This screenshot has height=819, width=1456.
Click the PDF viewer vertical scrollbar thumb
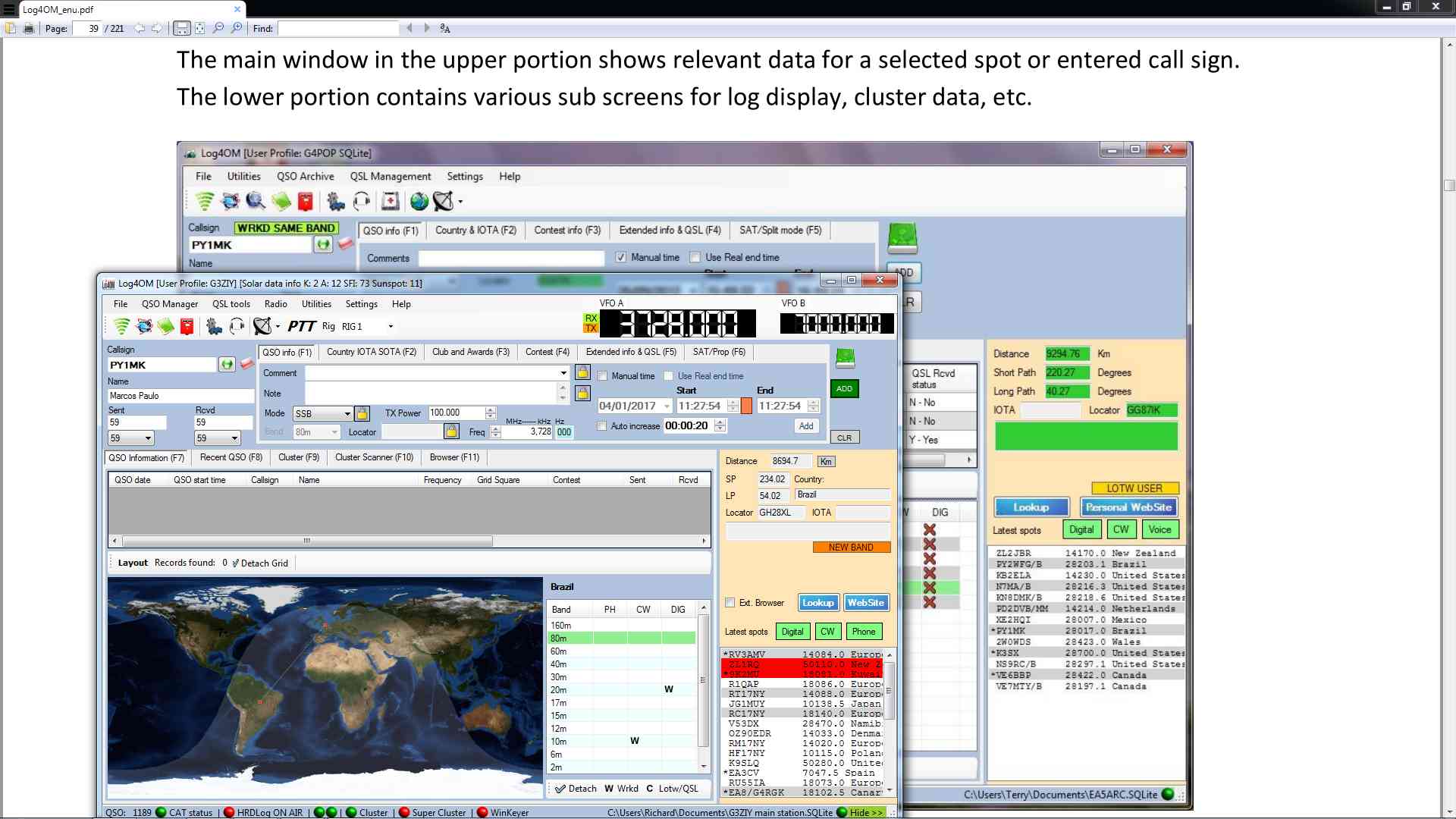pos(1449,186)
